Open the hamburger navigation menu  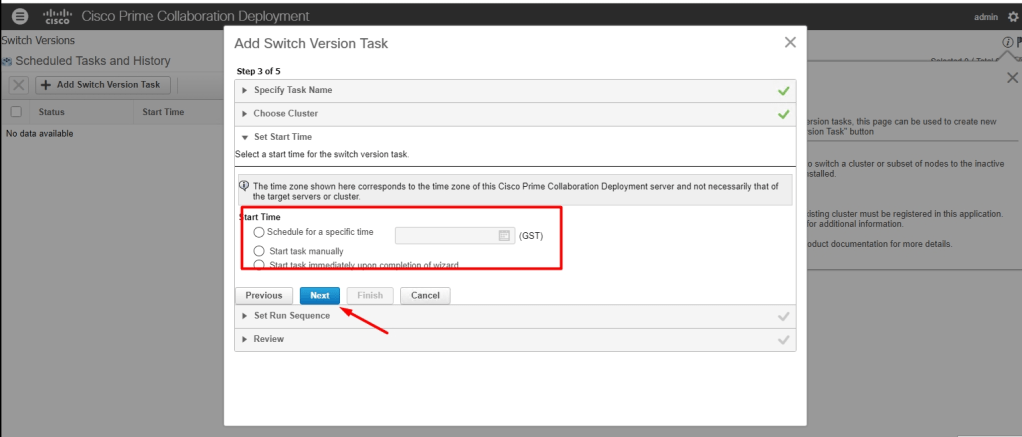point(20,17)
